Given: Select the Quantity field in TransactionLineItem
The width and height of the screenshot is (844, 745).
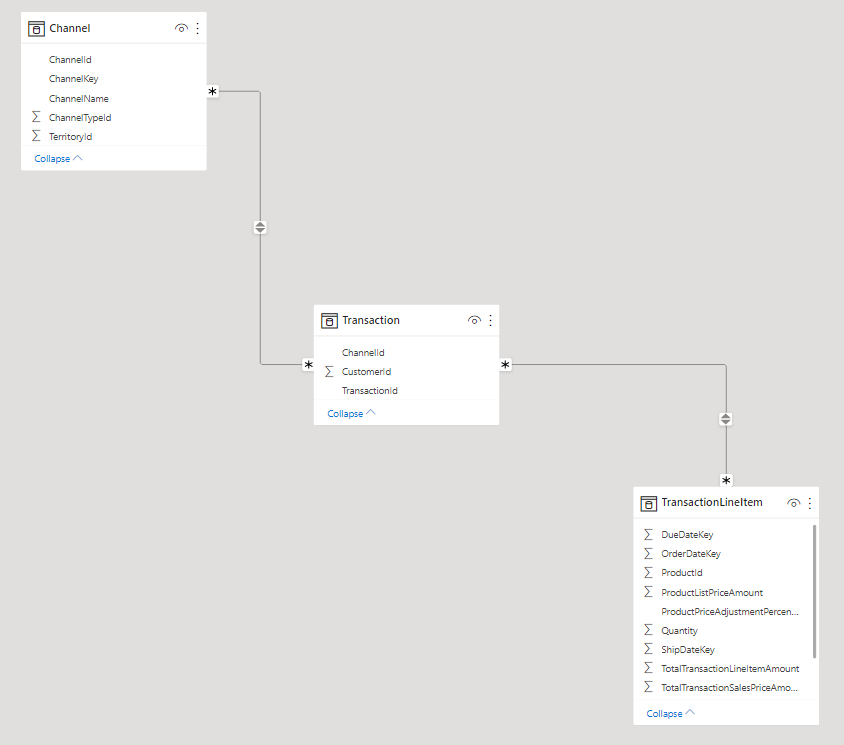Looking at the screenshot, I should [679, 631].
